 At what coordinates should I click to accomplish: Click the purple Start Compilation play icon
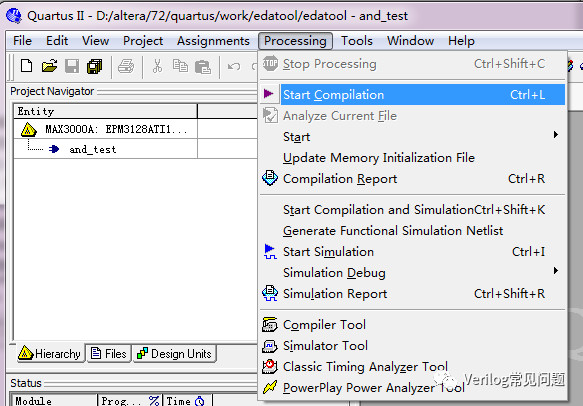269,94
